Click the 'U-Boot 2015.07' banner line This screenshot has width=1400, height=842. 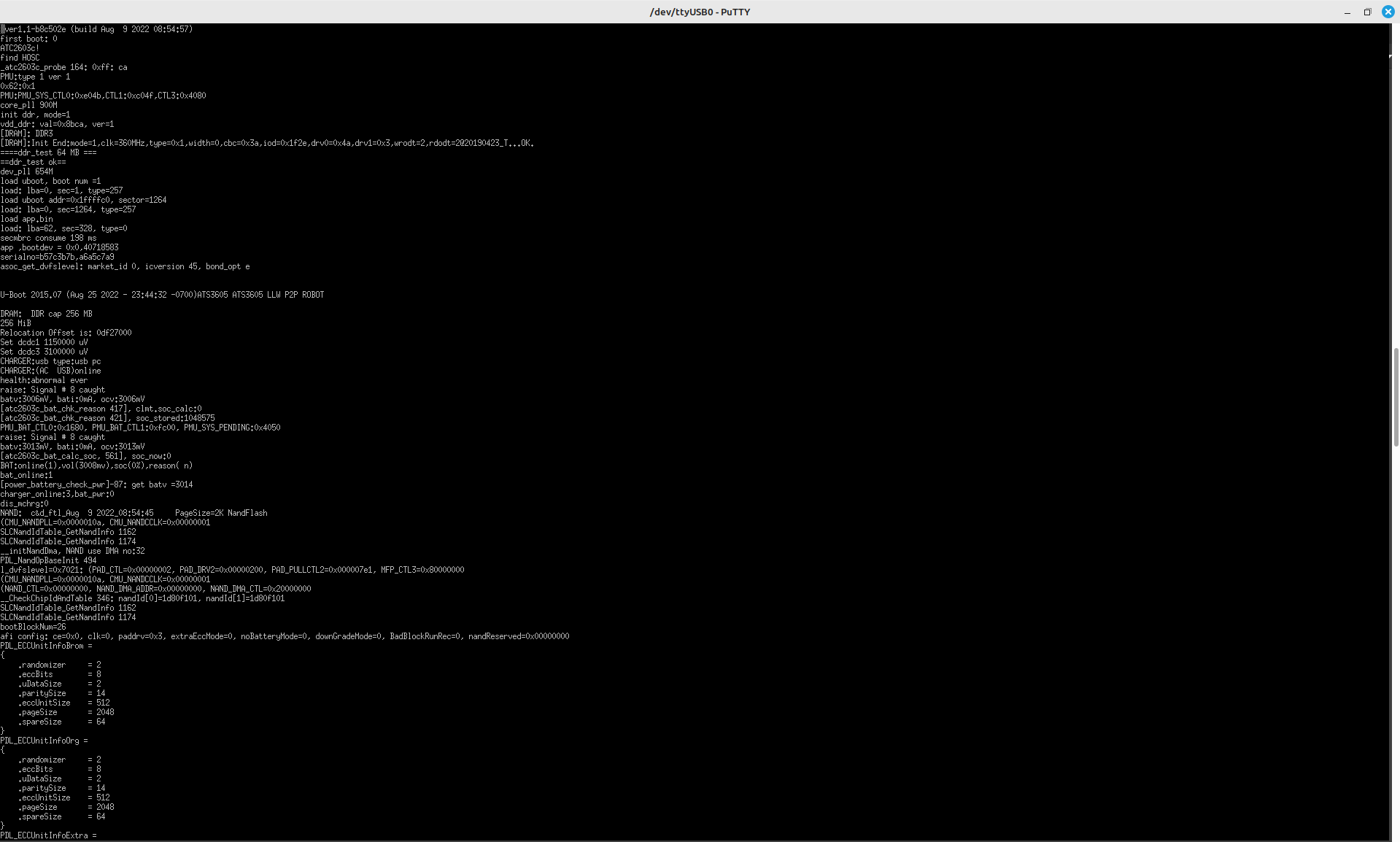pyautogui.click(x=162, y=295)
